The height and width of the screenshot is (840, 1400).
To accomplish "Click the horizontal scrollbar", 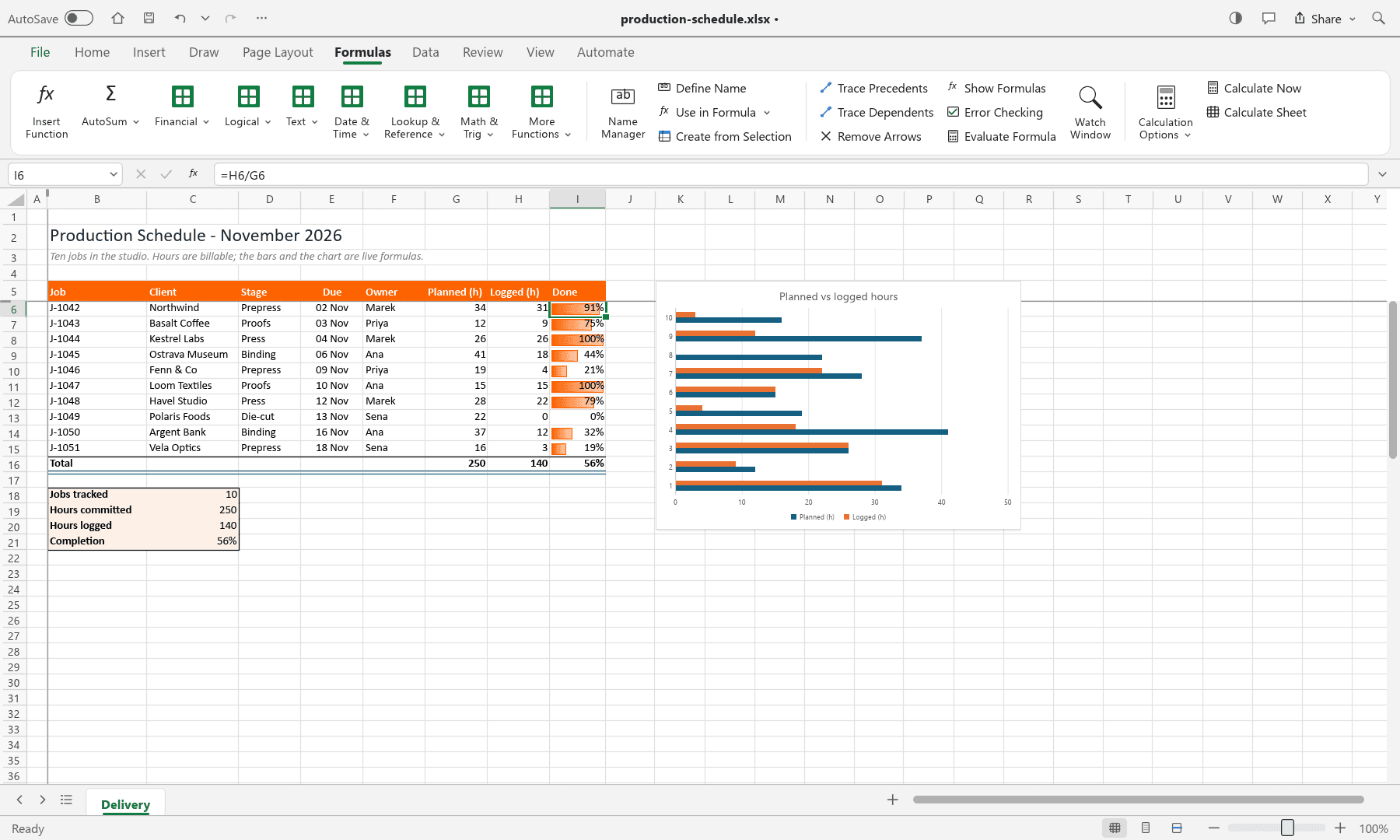I will pyautogui.click(x=1139, y=800).
